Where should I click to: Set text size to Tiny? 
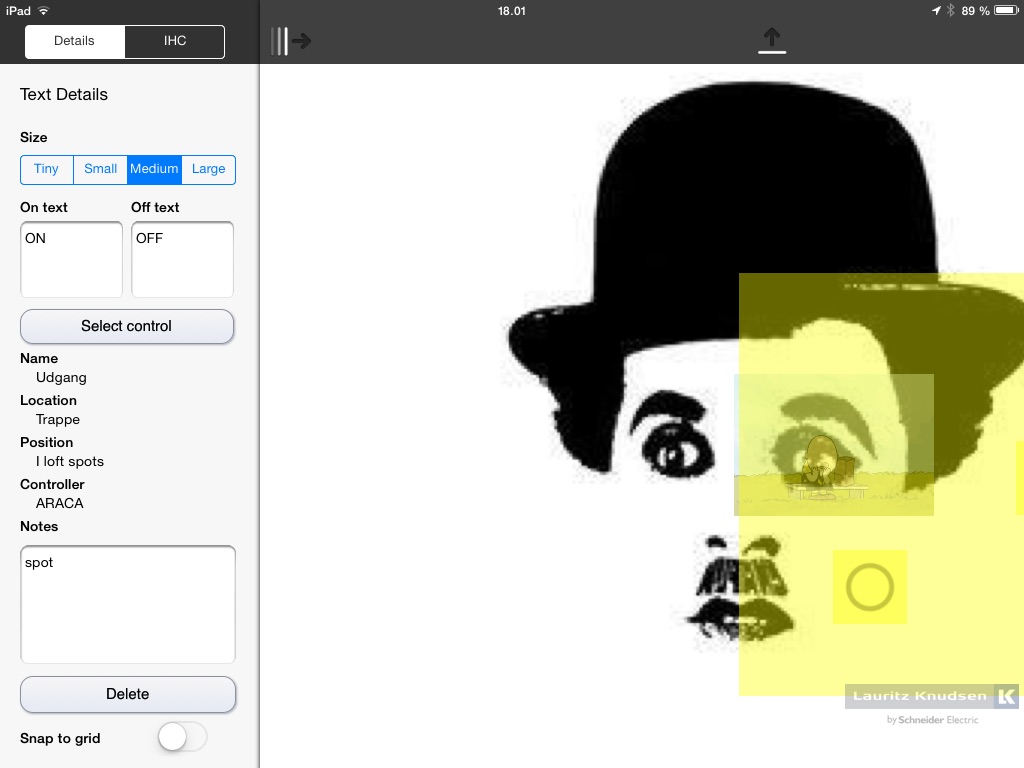coord(46,169)
